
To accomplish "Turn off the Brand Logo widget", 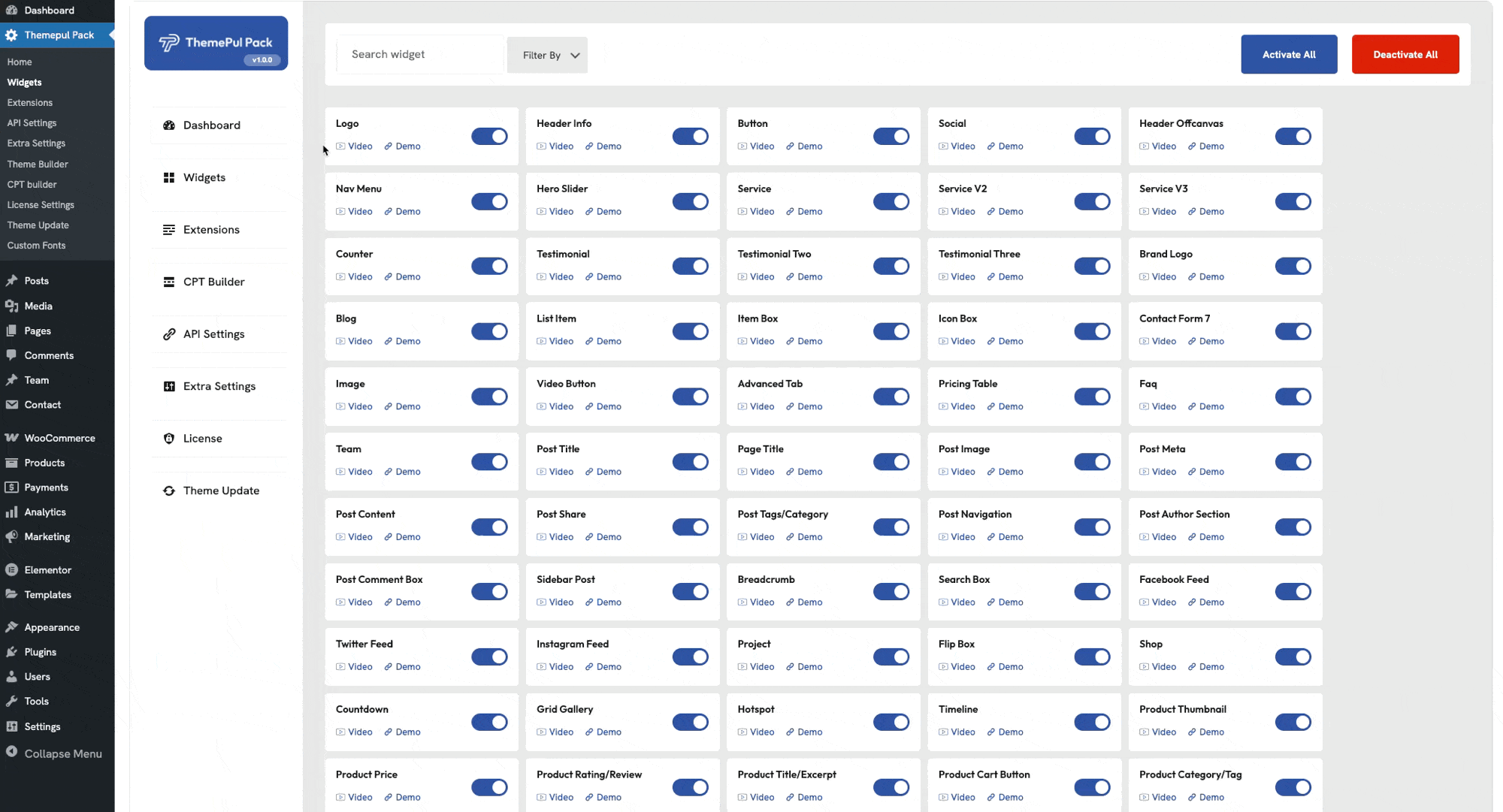I will tap(1293, 266).
